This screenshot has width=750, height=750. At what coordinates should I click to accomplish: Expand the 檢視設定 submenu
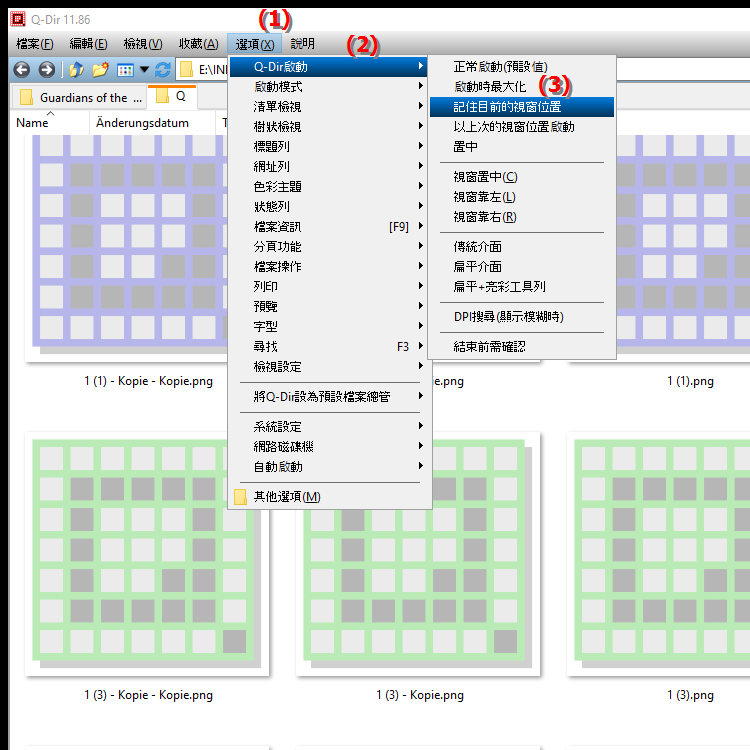pos(329,367)
